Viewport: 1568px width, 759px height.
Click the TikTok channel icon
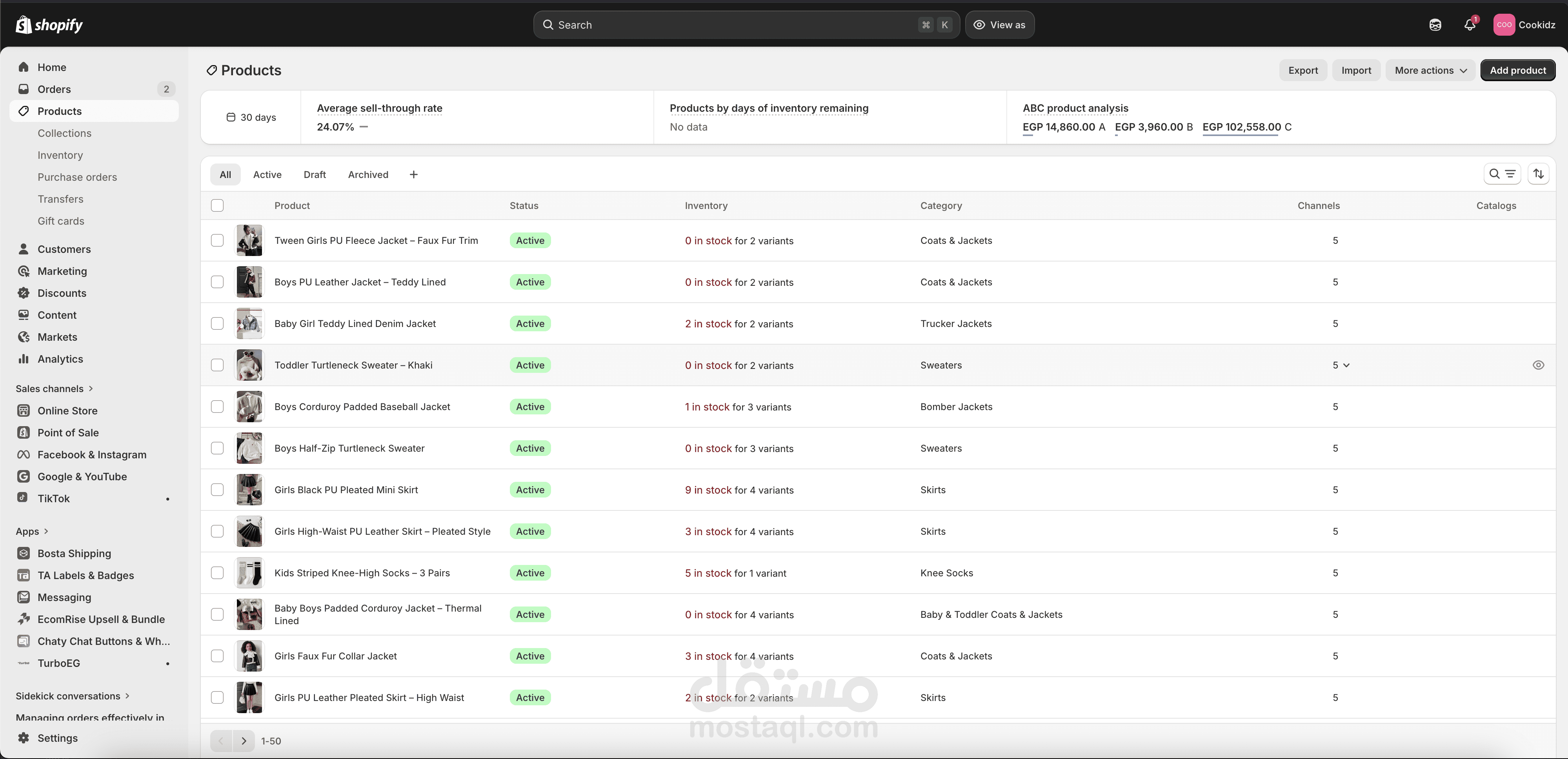tap(22, 497)
